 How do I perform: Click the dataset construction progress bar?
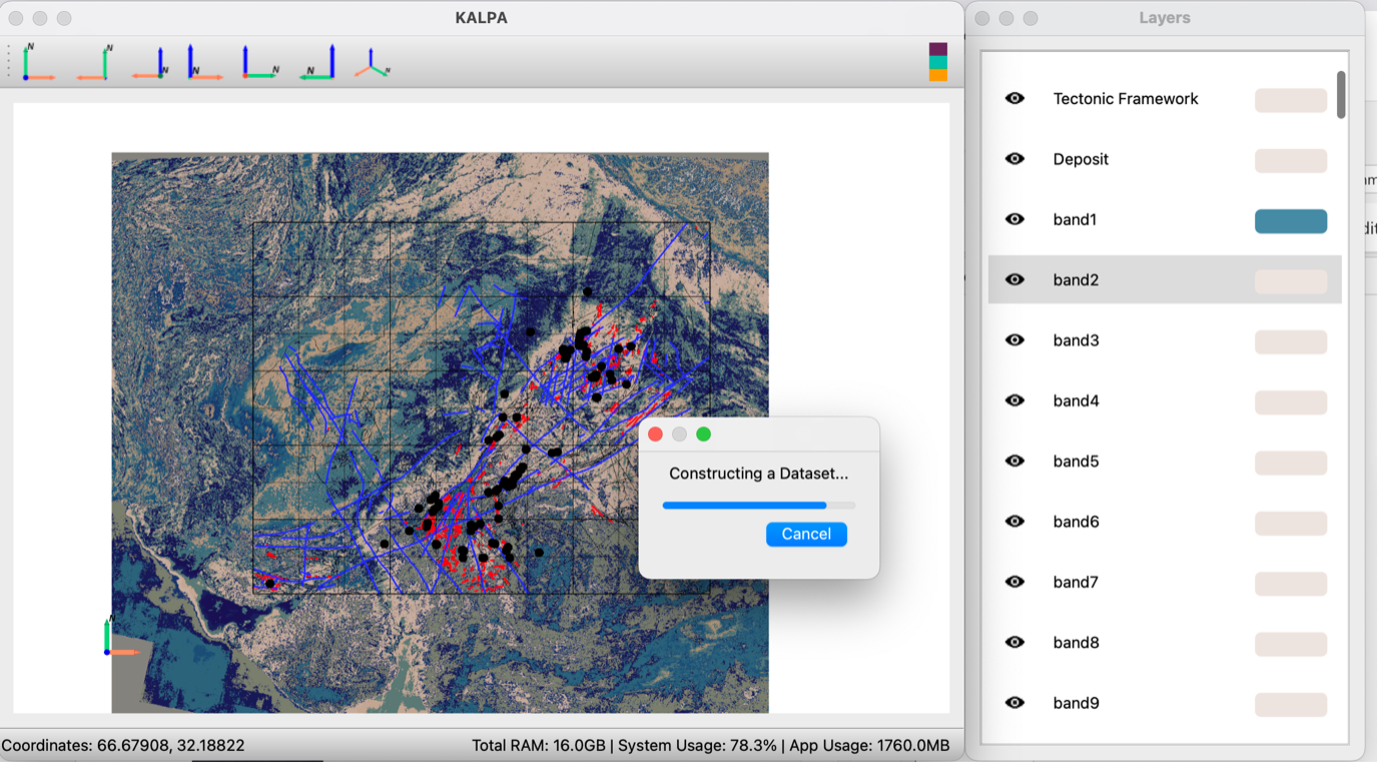click(x=759, y=506)
